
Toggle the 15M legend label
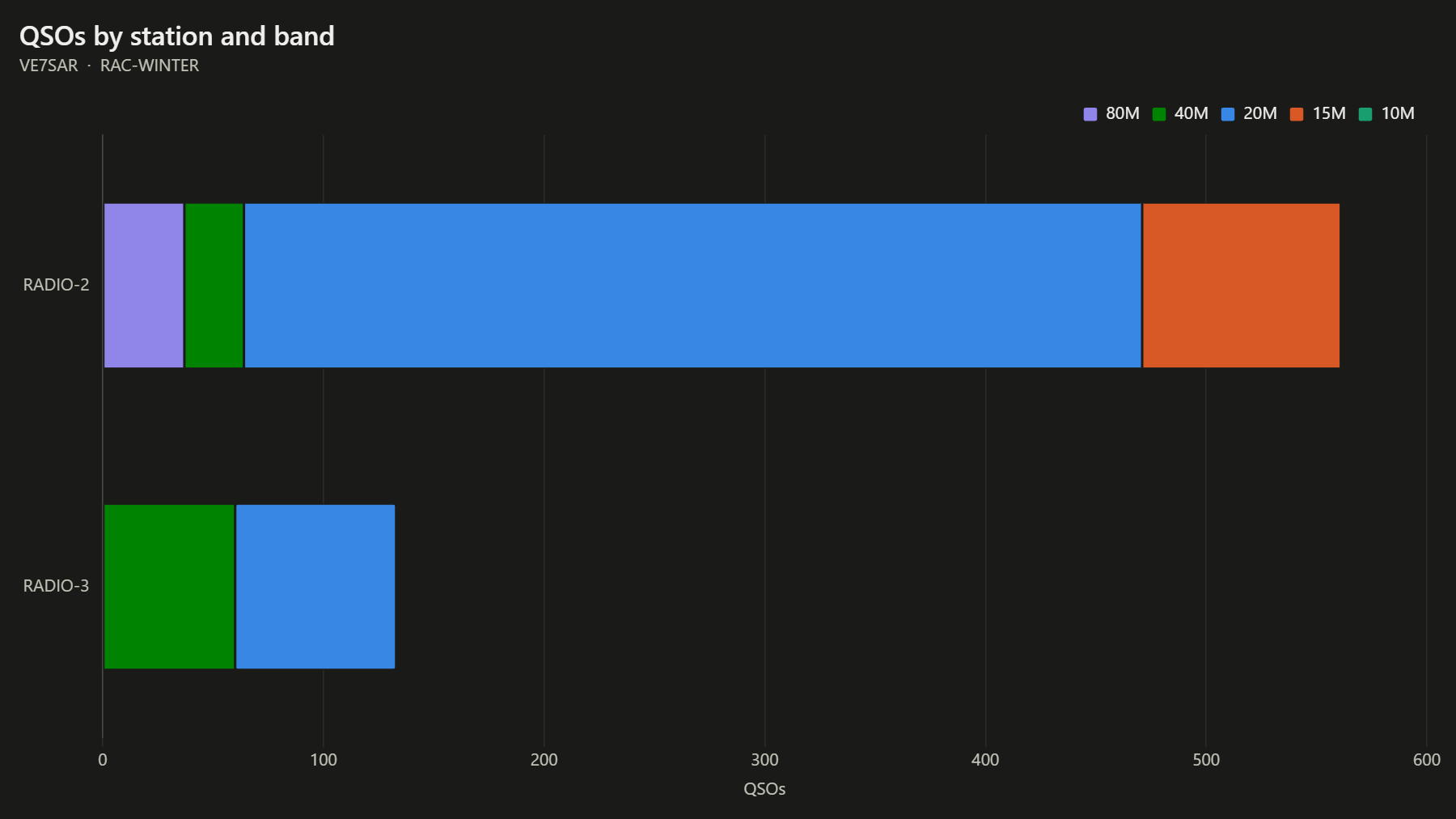coord(1329,113)
